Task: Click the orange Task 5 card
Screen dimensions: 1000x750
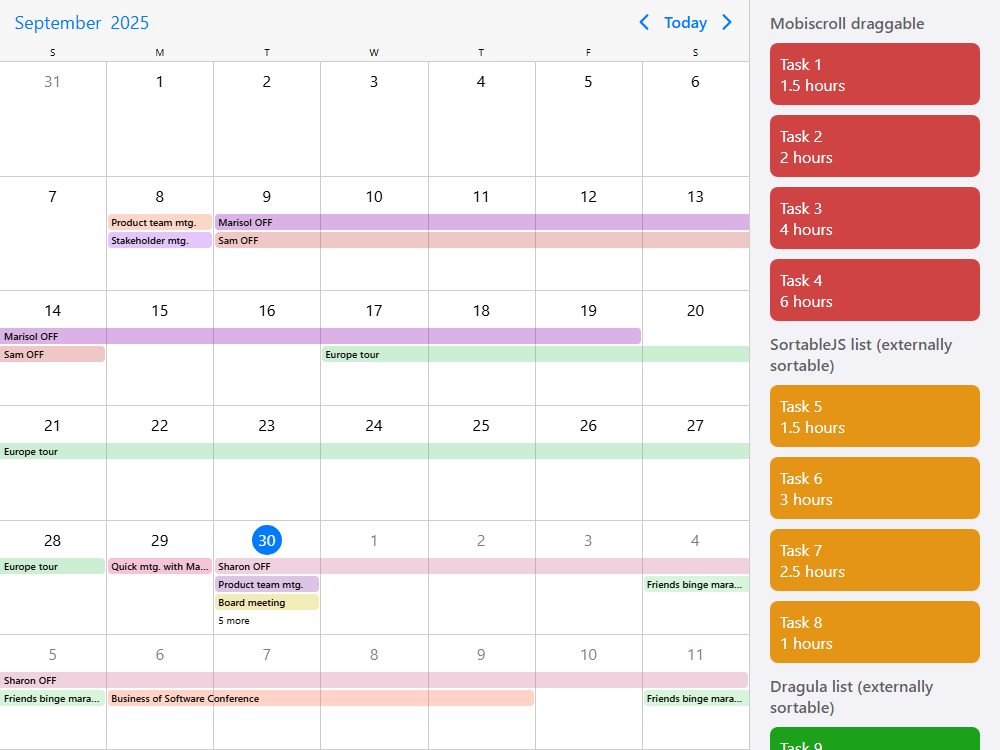Action: [874, 416]
